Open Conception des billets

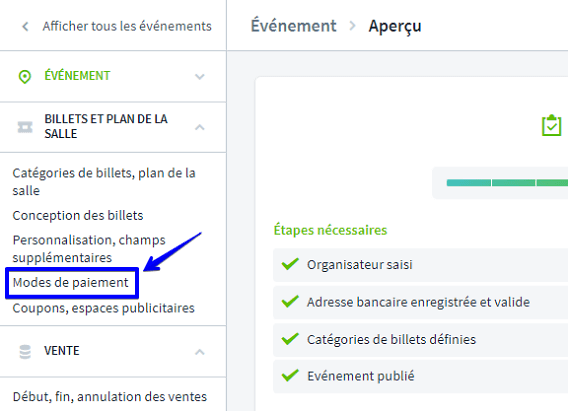pyautogui.click(x=78, y=216)
